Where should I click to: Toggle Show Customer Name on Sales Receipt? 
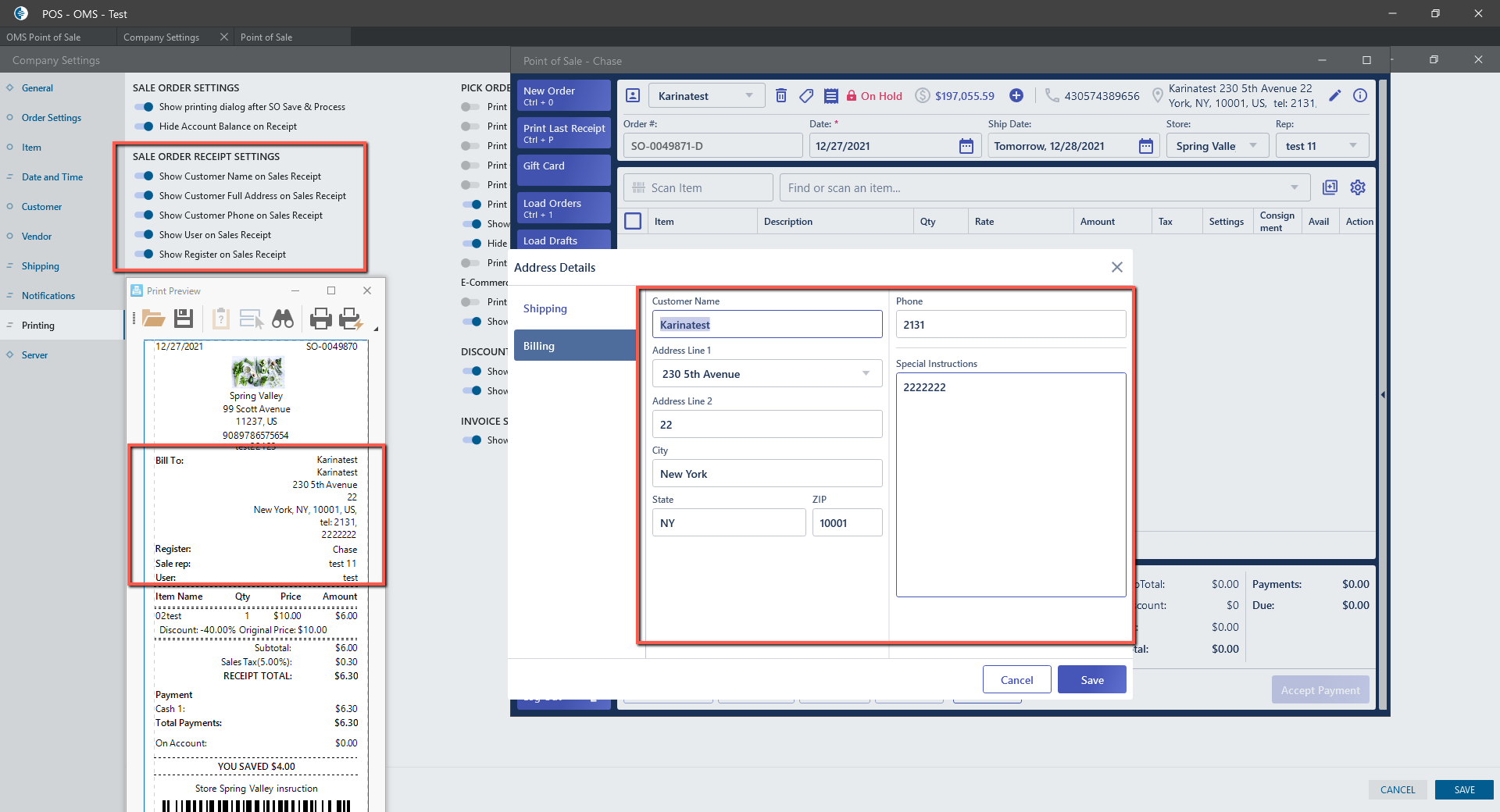click(x=144, y=176)
